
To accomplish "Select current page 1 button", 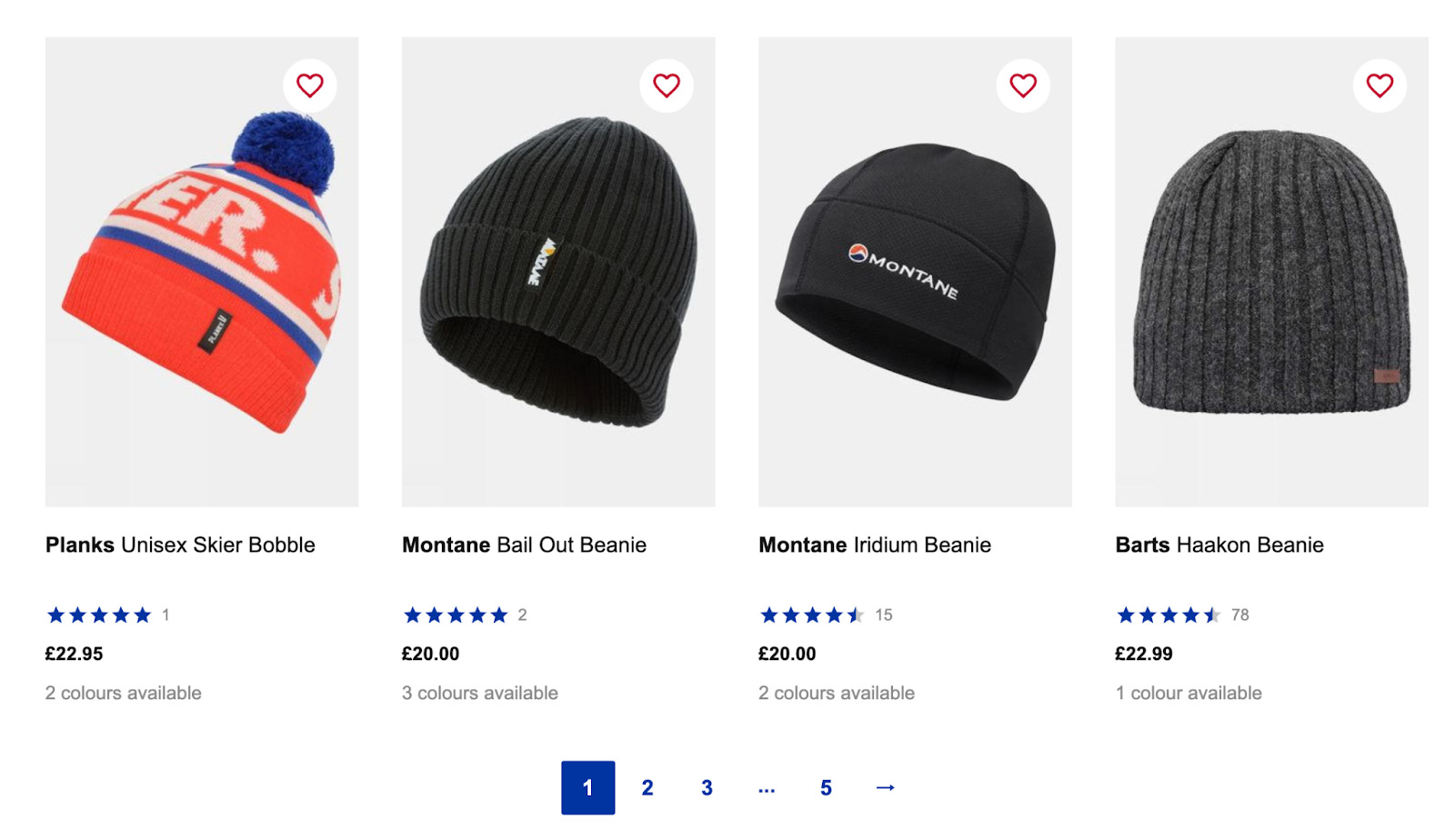I will (587, 787).
